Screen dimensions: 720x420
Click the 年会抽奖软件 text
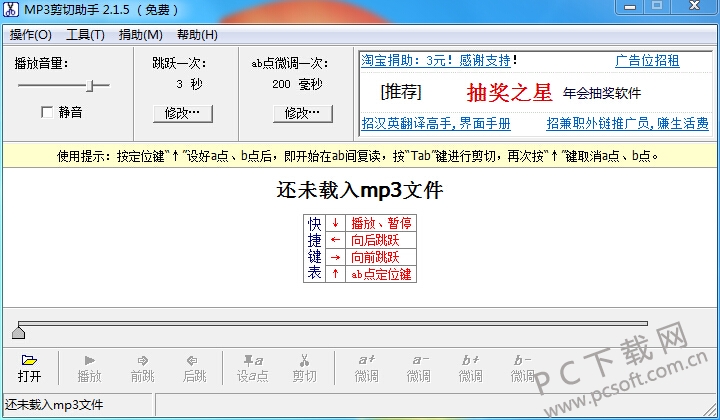click(602, 93)
